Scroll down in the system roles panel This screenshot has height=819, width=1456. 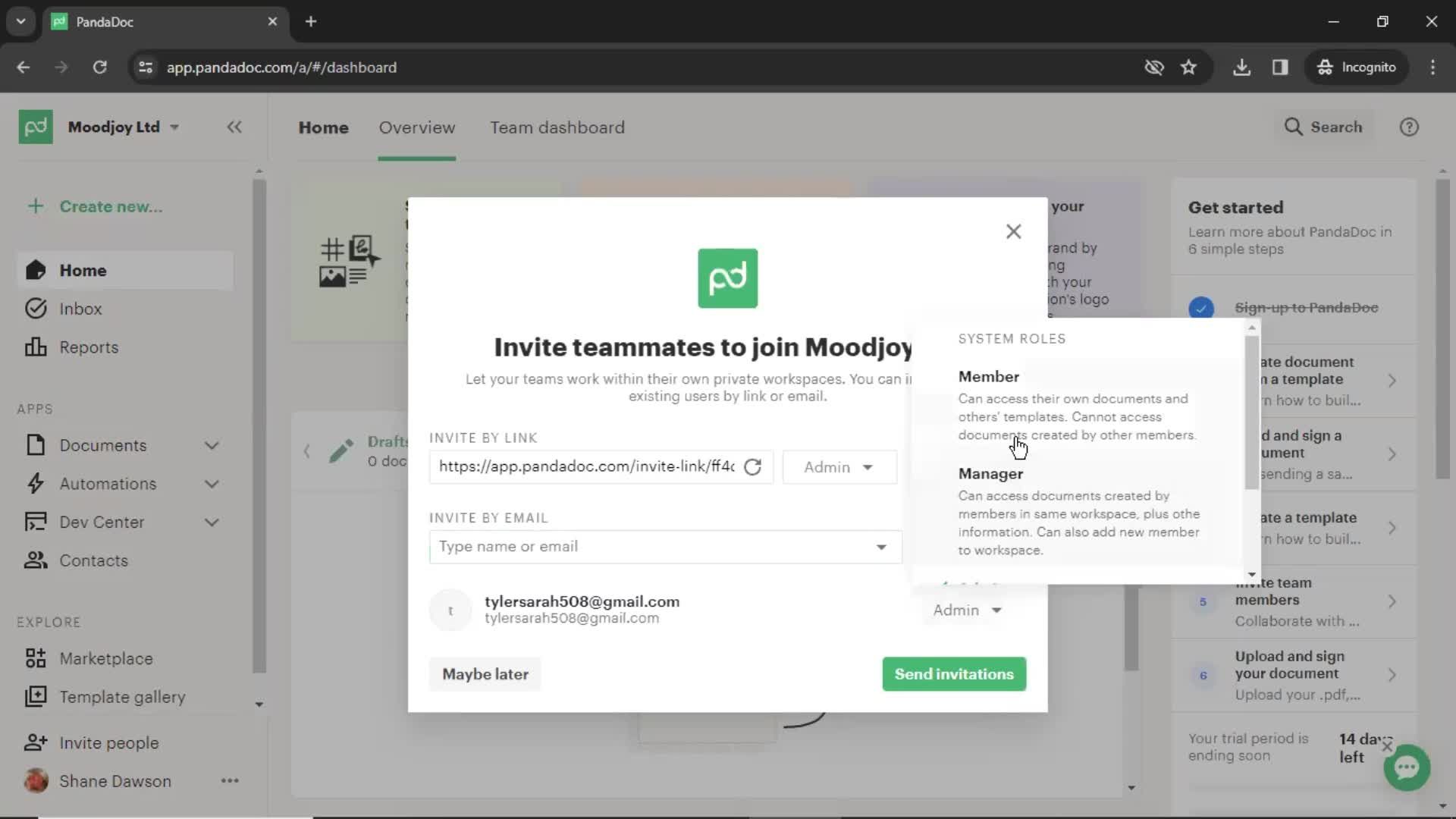tap(1253, 573)
